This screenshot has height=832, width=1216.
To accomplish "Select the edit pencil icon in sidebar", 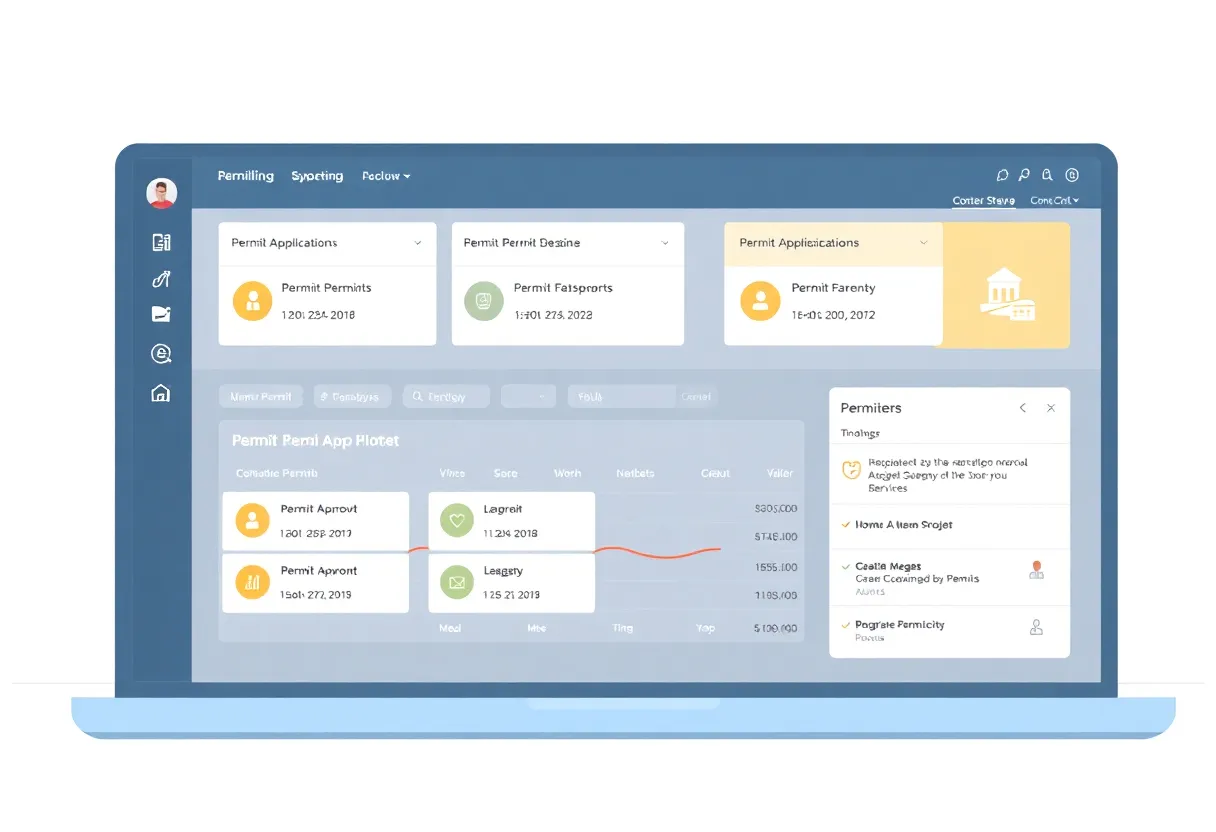I will (x=162, y=280).
